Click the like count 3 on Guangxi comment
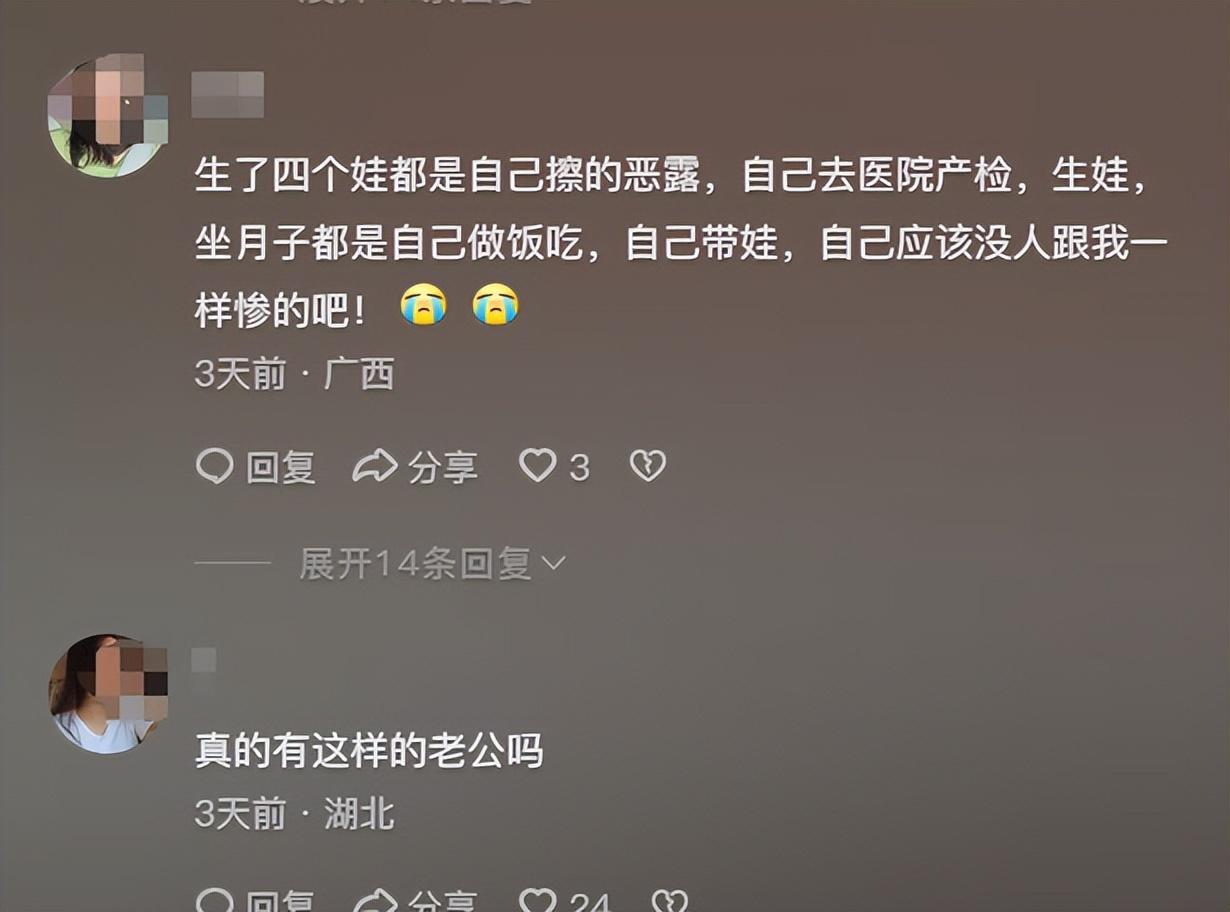This screenshot has height=912, width=1230. tap(579, 468)
